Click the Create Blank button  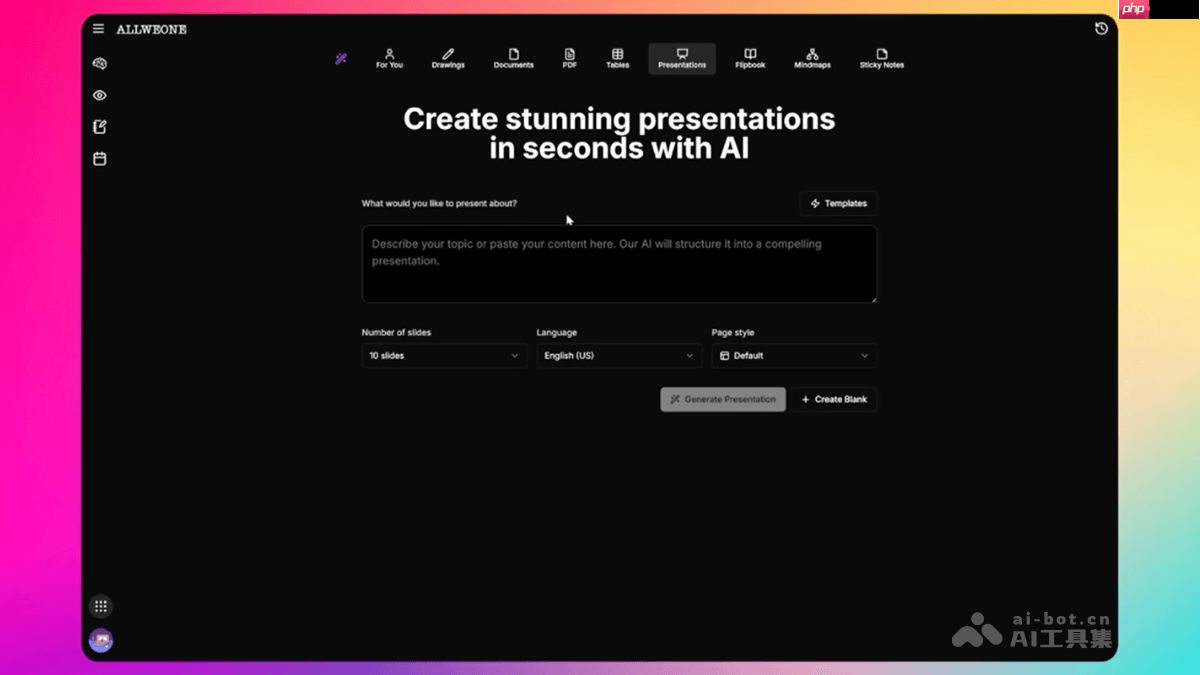834,399
